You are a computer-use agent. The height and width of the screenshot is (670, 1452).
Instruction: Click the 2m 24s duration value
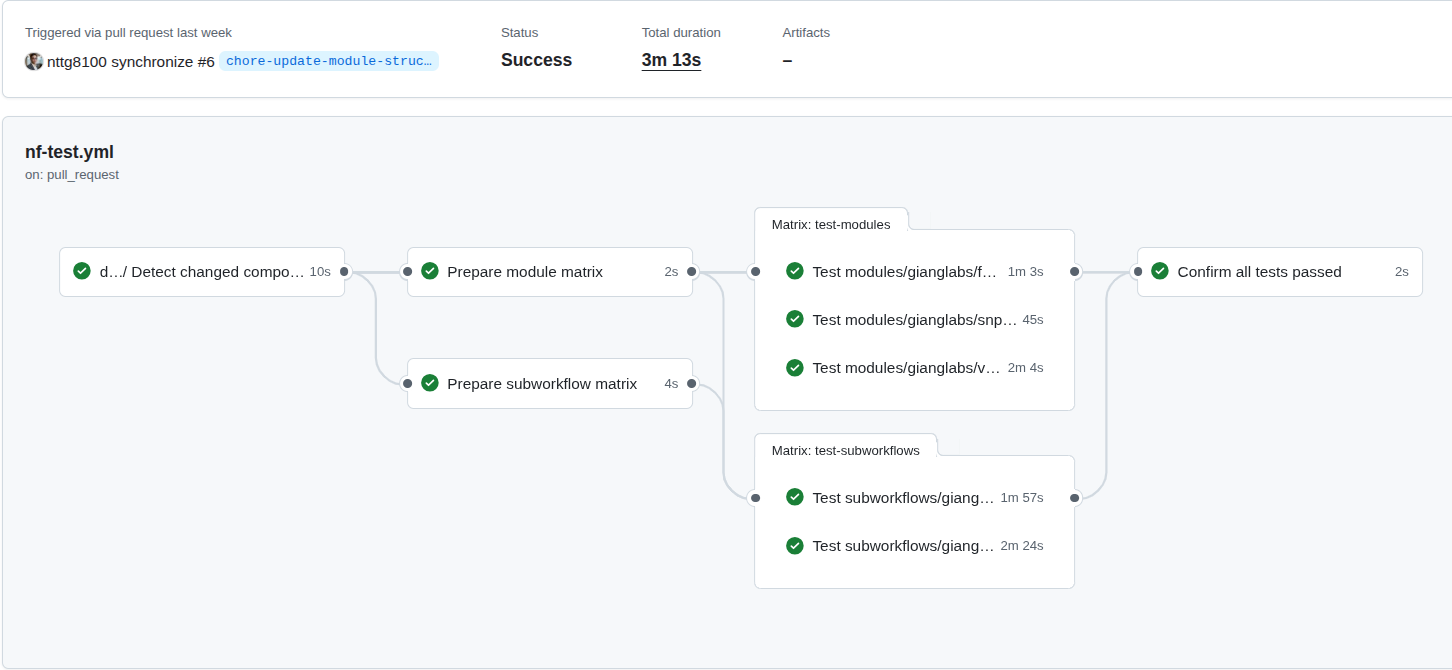1022,546
